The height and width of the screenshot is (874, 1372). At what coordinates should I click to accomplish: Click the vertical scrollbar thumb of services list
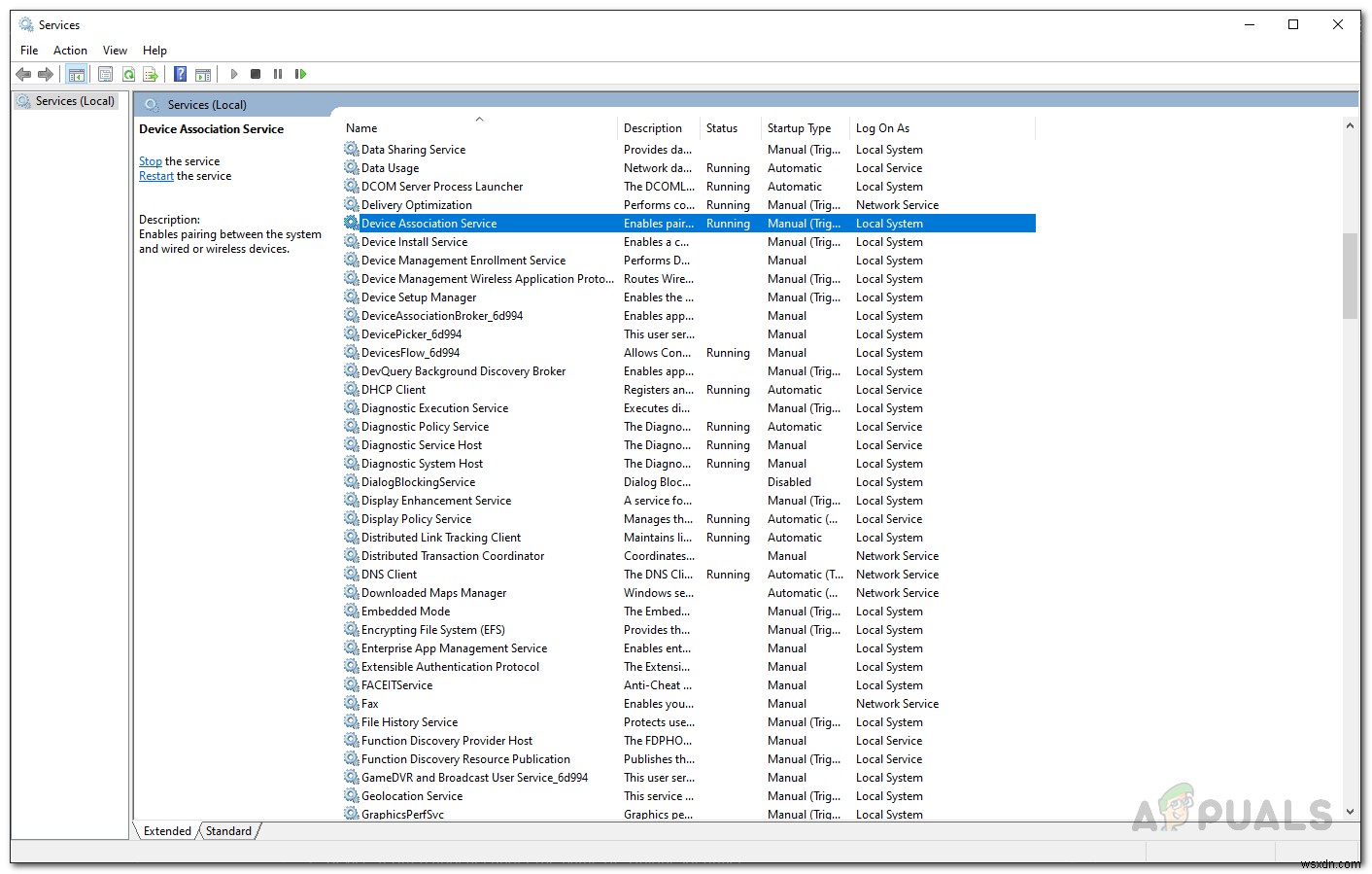click(1350, 276)
